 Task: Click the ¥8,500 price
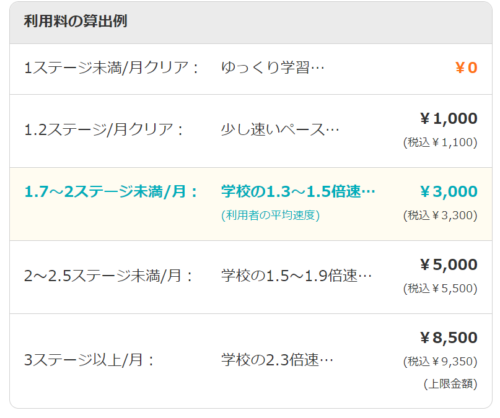click(x=448, y=338)
